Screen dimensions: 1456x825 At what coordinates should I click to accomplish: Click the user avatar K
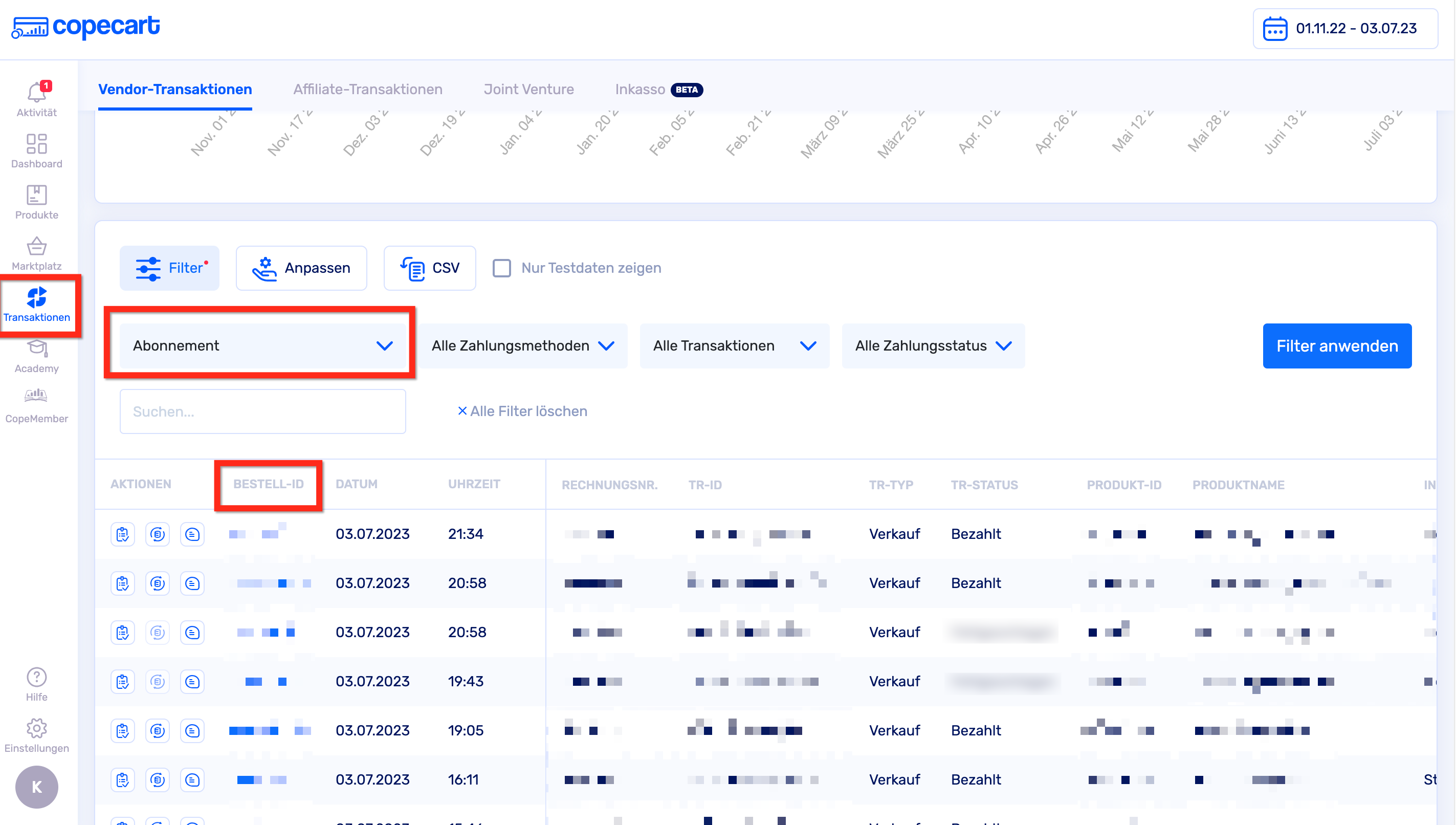click(x=37, y=787)
